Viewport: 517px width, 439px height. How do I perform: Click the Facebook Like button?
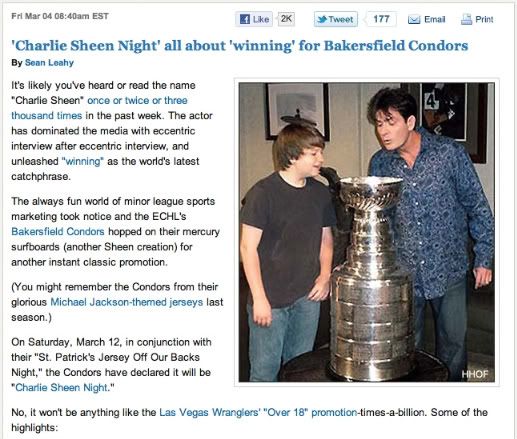pyautogui.click(x=254, y=19)
